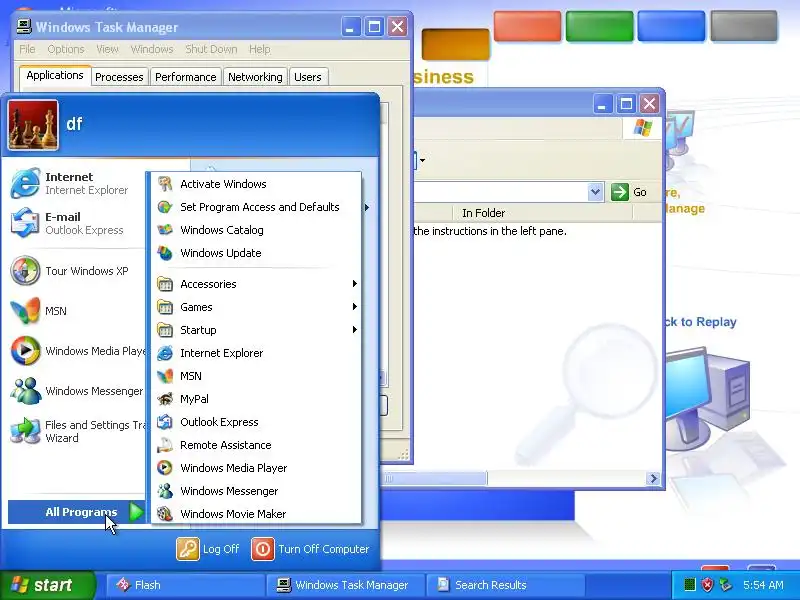
Task: Click Set Program Access and Defaults icon
Action: click(x=165, y=207)
